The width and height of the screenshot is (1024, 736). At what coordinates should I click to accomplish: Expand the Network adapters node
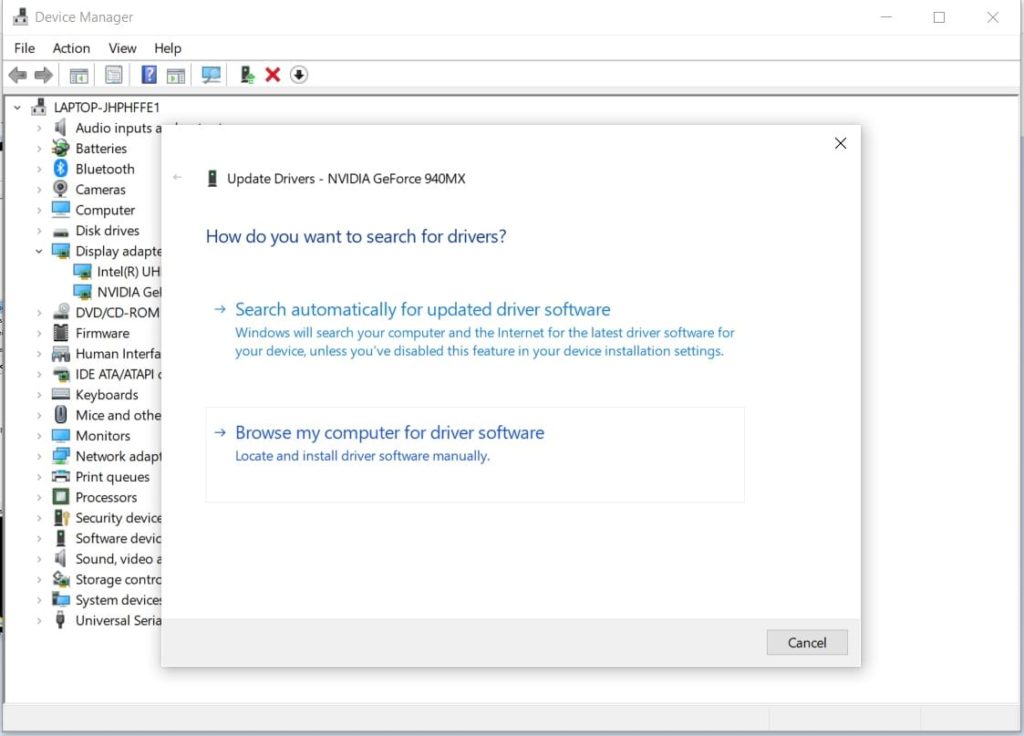(x=39, y=456)
